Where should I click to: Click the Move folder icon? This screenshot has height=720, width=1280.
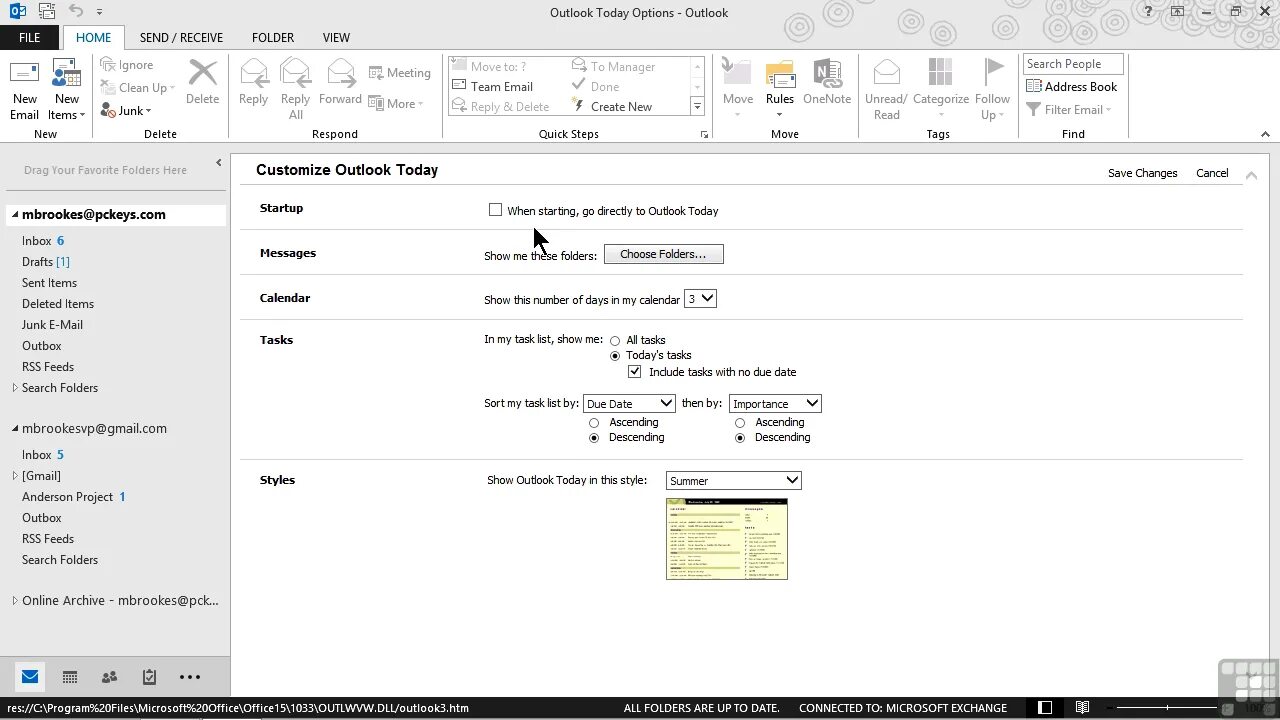[737, 73]
